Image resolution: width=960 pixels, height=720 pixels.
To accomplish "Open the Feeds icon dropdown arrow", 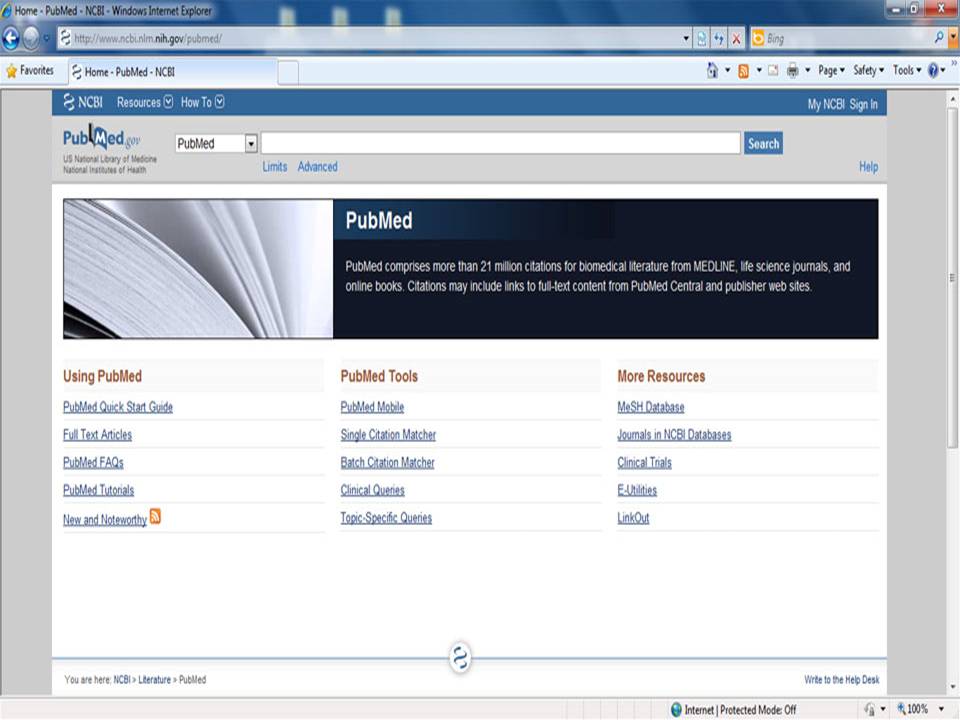I will pyautogui.click(x=759, y=70).
